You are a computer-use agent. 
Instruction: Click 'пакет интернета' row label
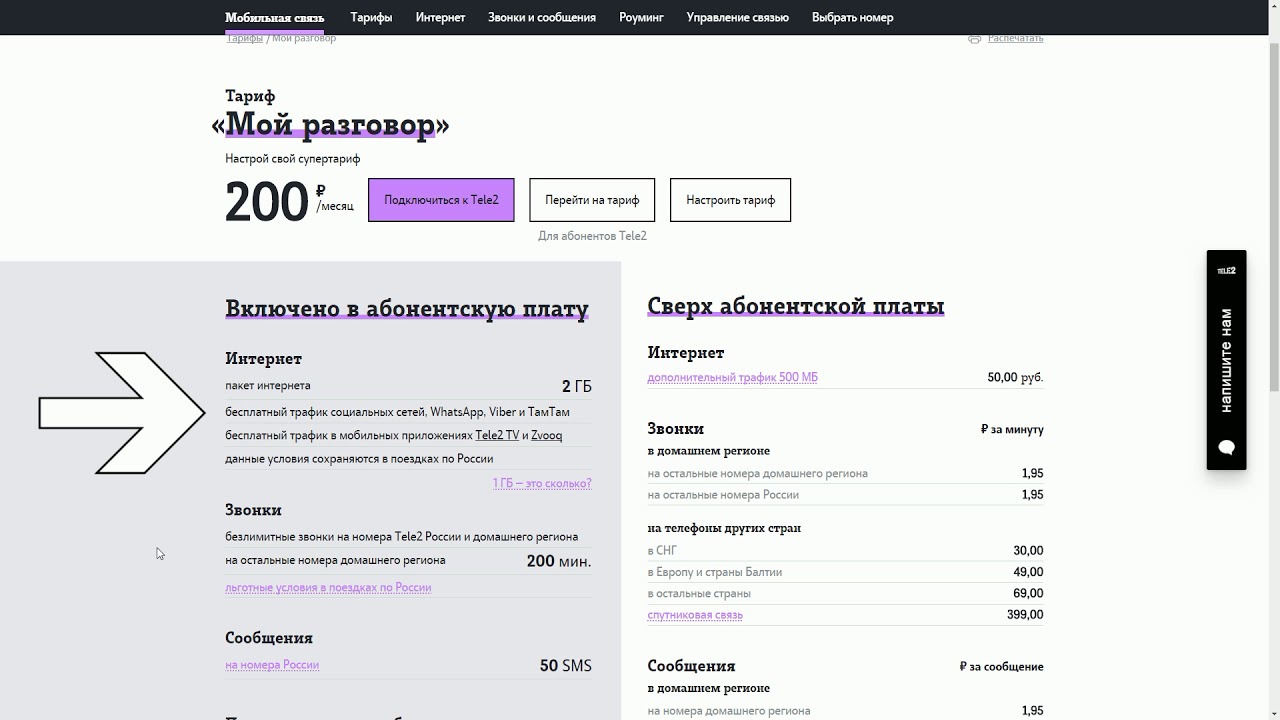click(x=268, y=386)
